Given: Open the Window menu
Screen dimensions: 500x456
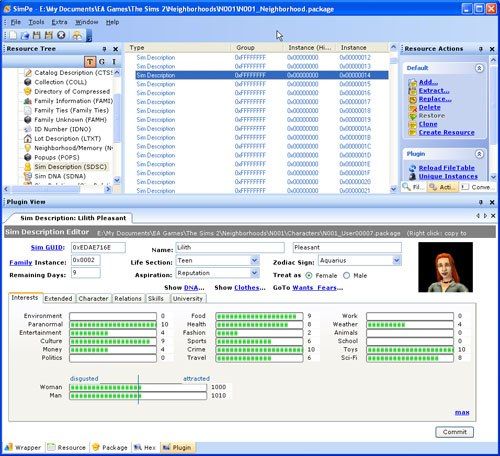Looking at the screenshot, I should point(86,22).
